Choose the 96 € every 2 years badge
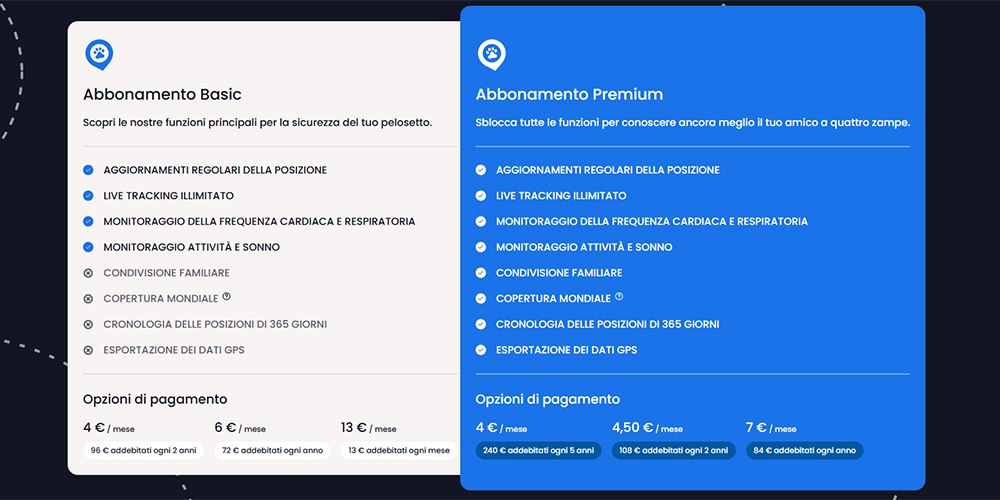Image resolution: width=1000 pixels, height=500 pixels. click(143, 450)
